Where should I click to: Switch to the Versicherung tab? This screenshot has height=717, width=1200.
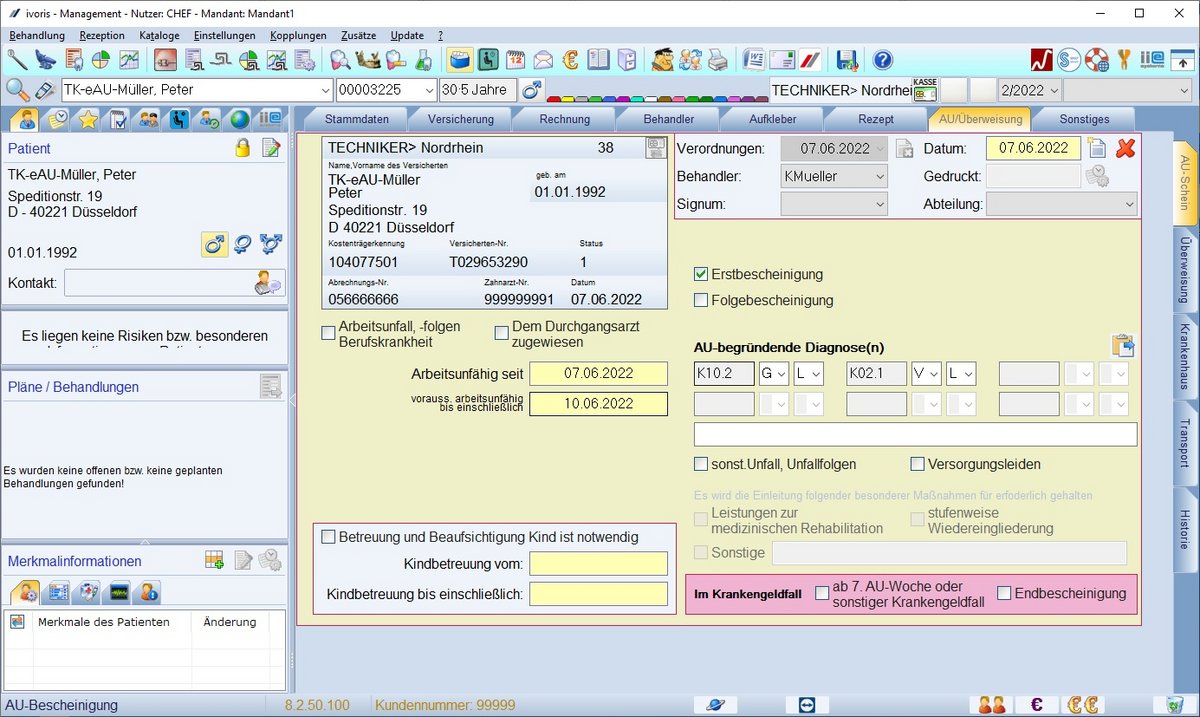[x=461, y=119]
